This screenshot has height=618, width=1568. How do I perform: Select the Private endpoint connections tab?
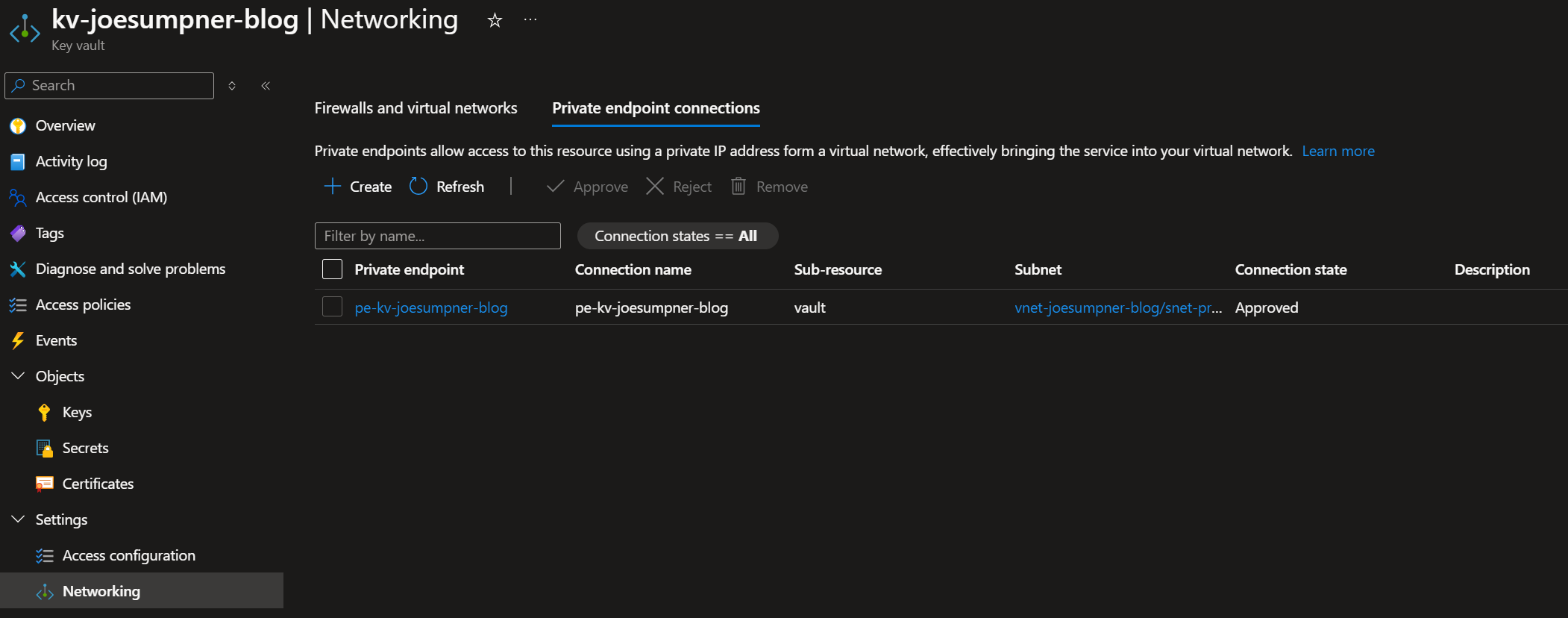pyautogui.click(x=656, y=108)
